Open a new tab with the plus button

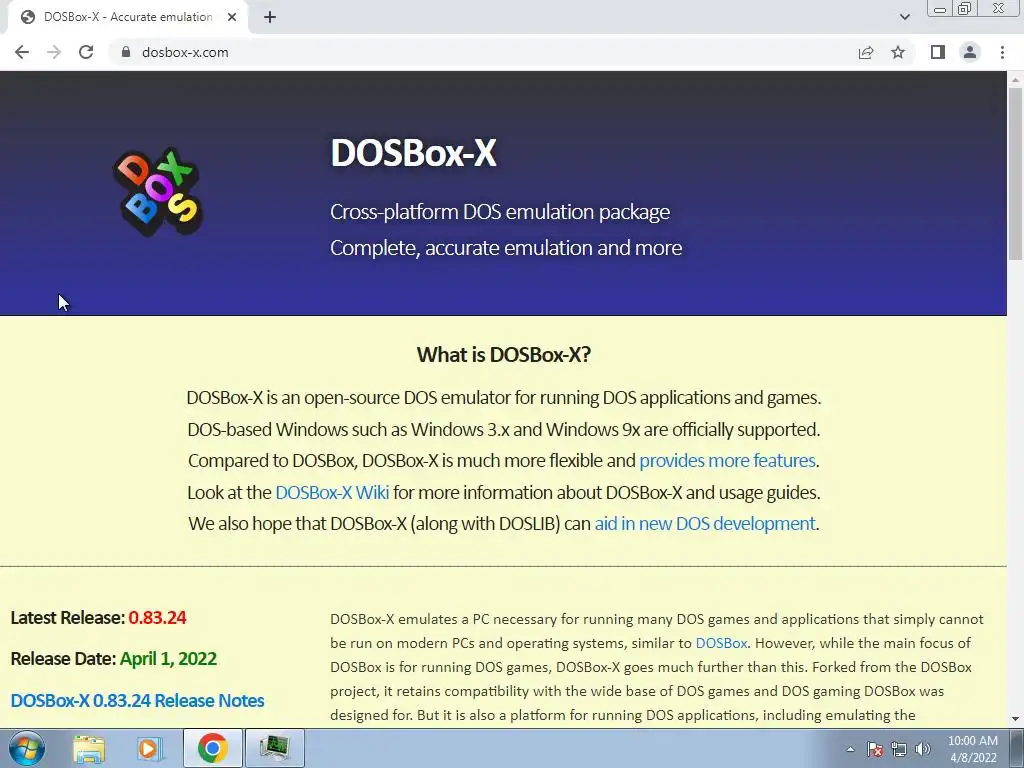point(270,17)
